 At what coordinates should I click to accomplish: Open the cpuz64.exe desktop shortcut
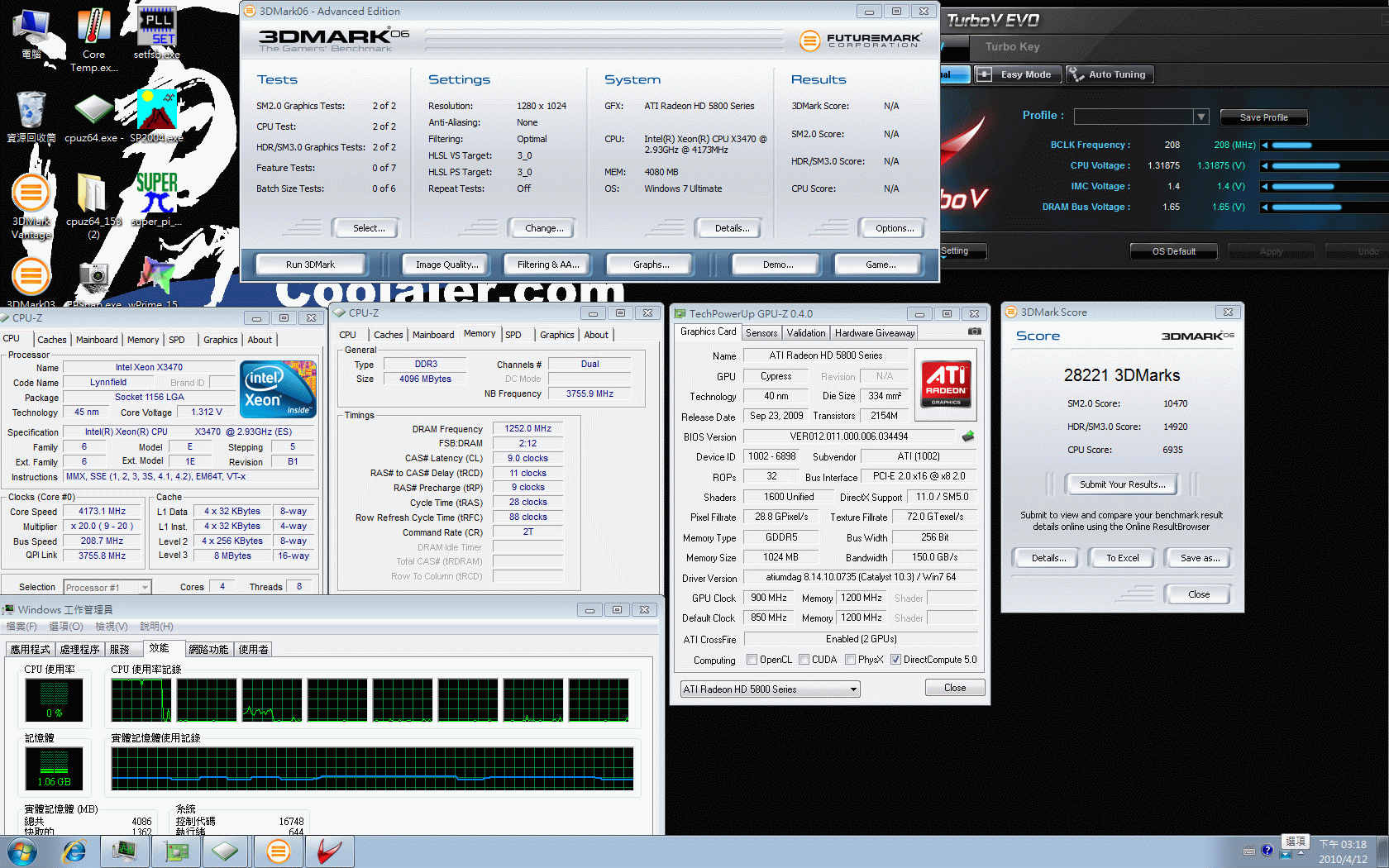93,118
